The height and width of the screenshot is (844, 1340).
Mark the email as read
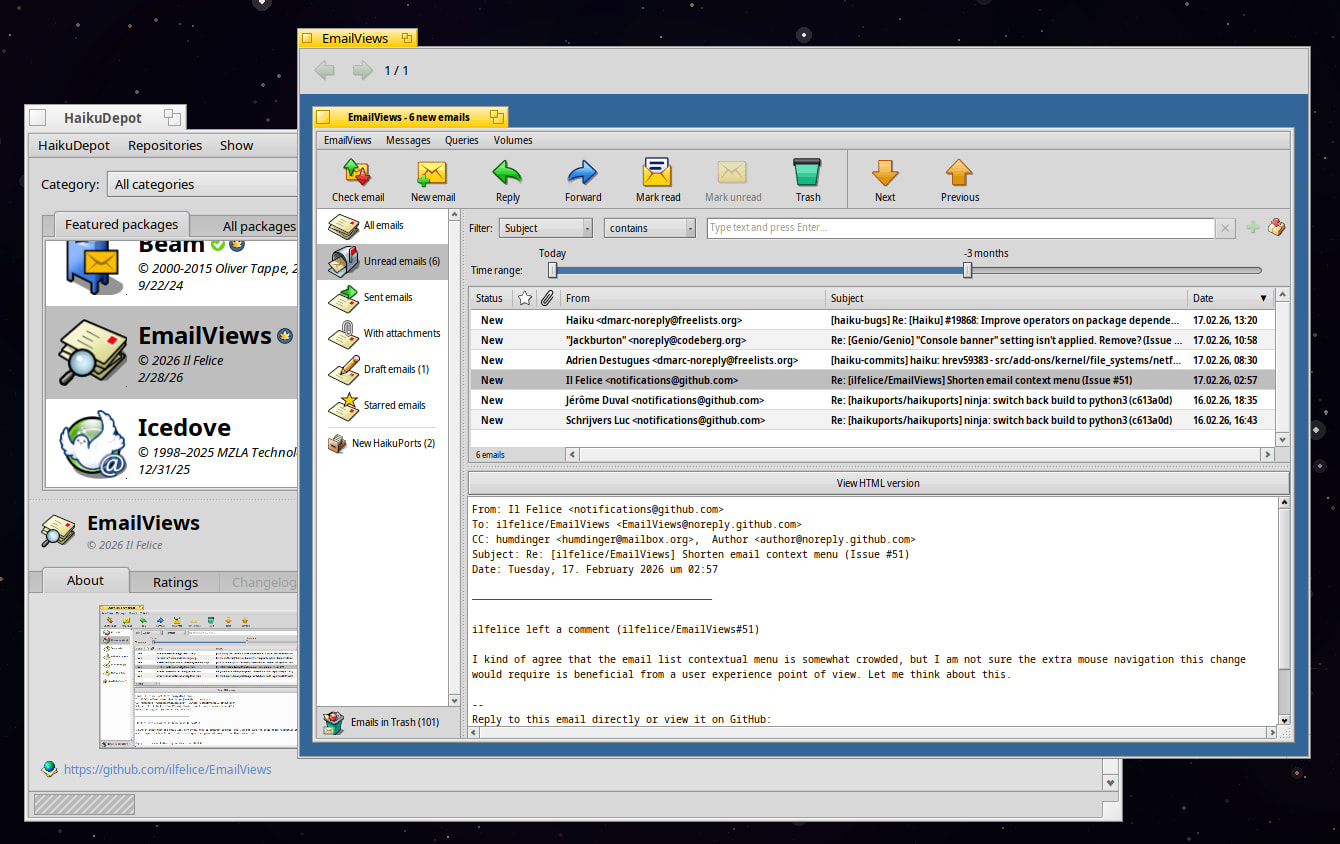[656, 174]
